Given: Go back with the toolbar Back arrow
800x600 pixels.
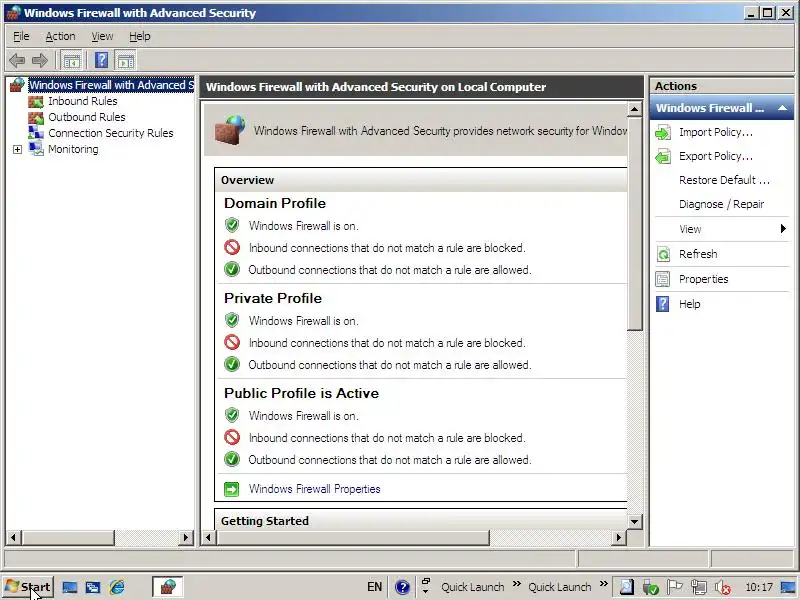Looking at the screenshot, I should [17, 61].
